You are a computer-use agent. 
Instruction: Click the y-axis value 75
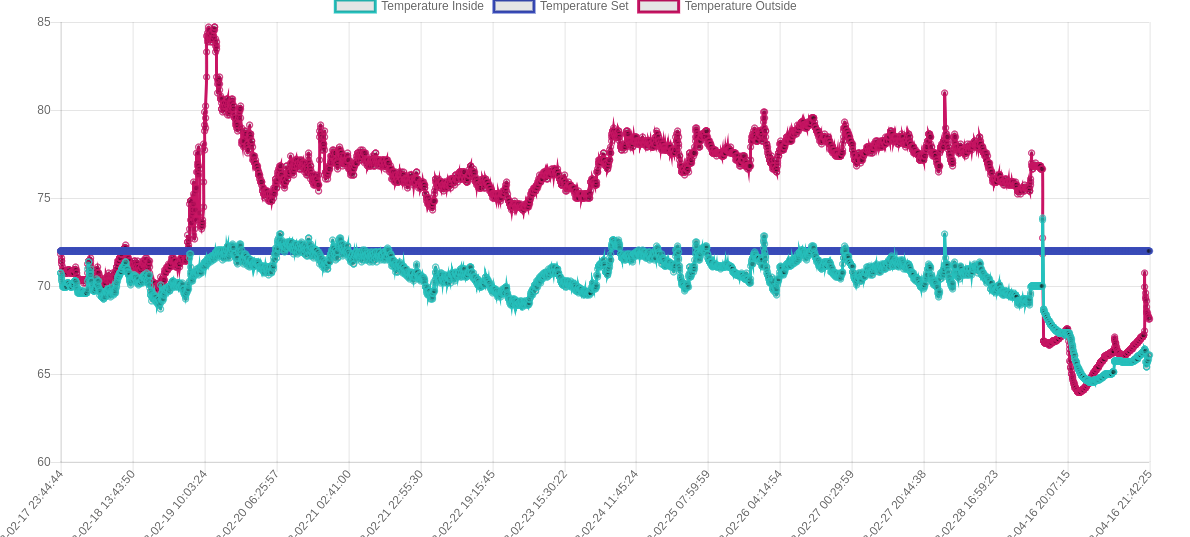44,198
